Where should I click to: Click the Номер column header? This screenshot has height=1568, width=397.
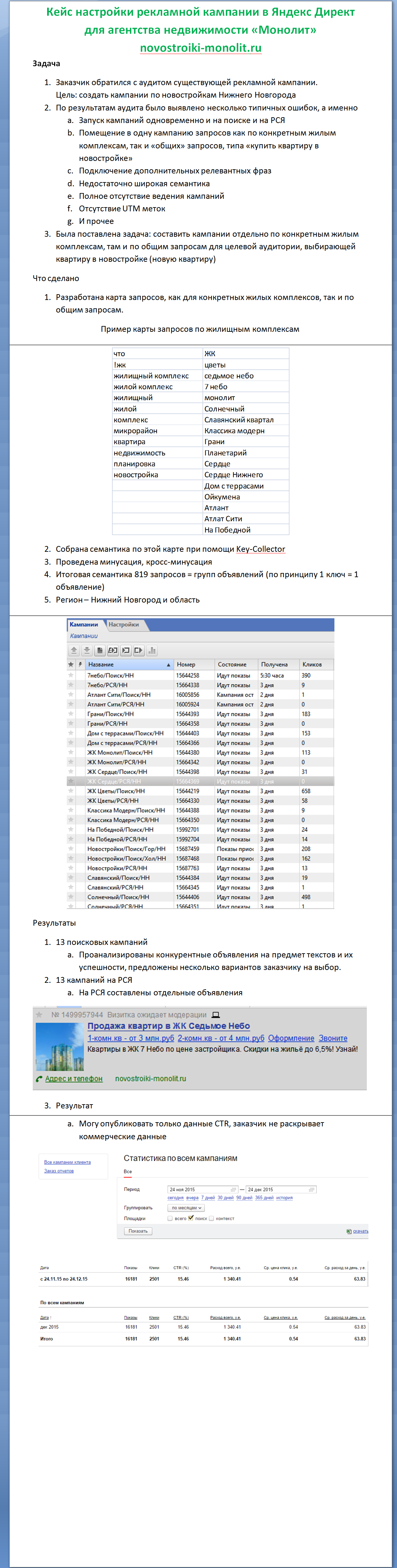click(x=194, y=665)
